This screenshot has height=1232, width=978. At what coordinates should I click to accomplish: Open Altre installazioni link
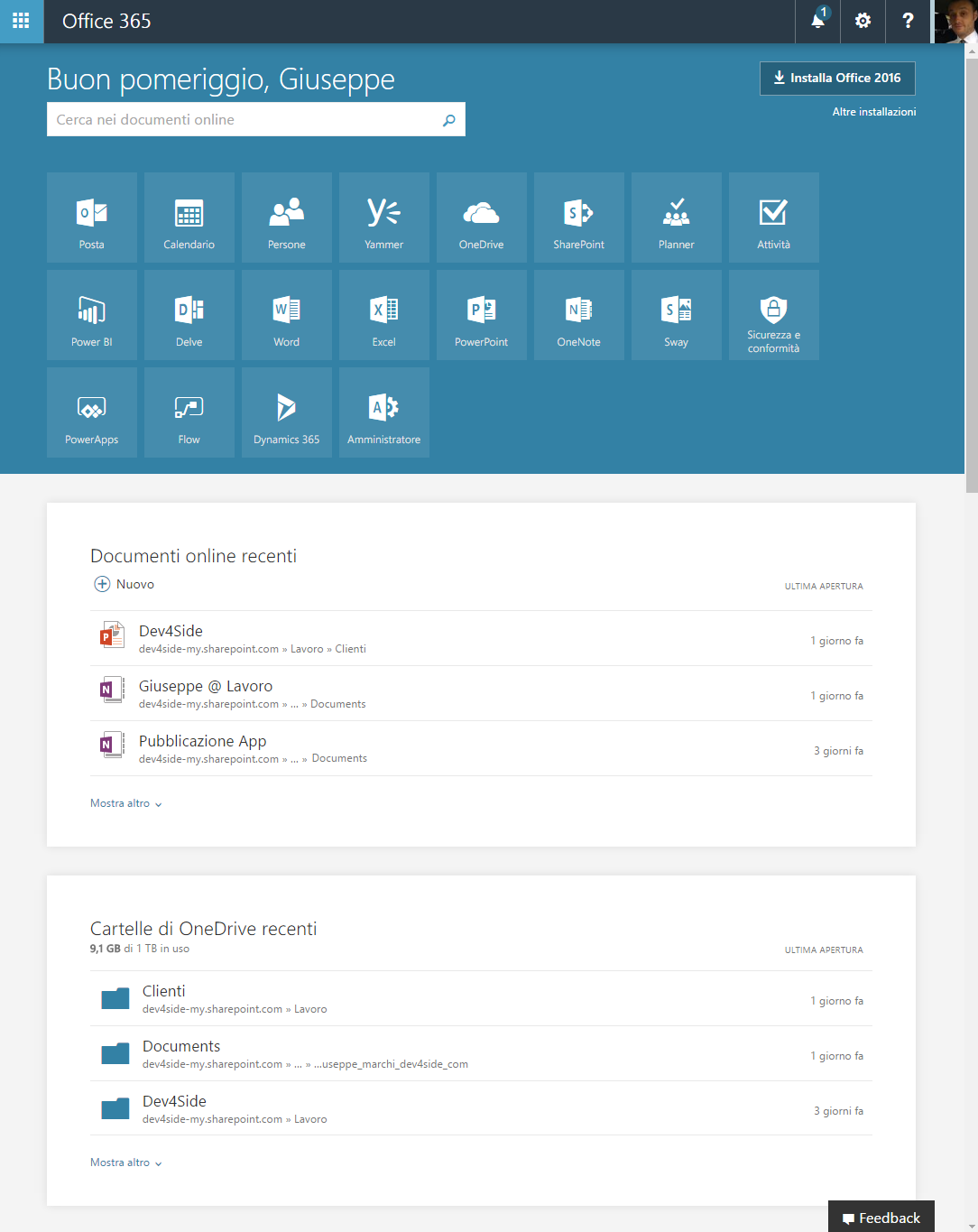874,112
